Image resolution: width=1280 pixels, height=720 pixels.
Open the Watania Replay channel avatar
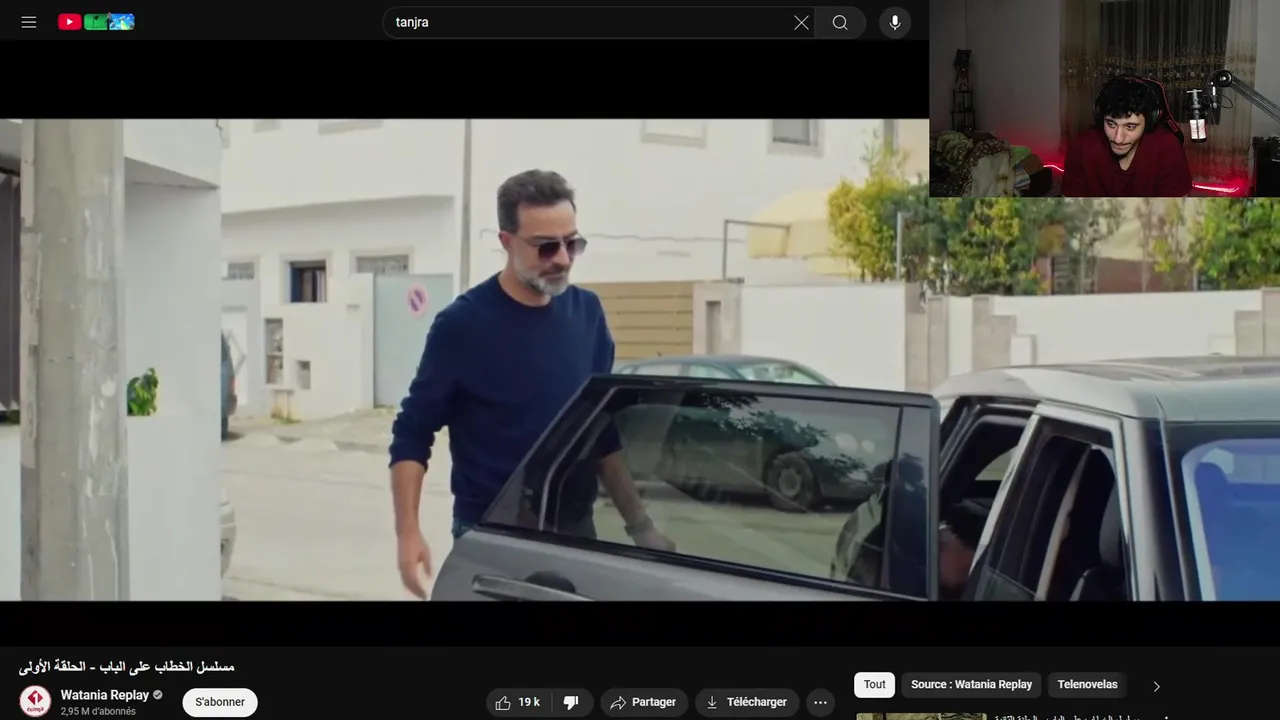pos(35,701)
